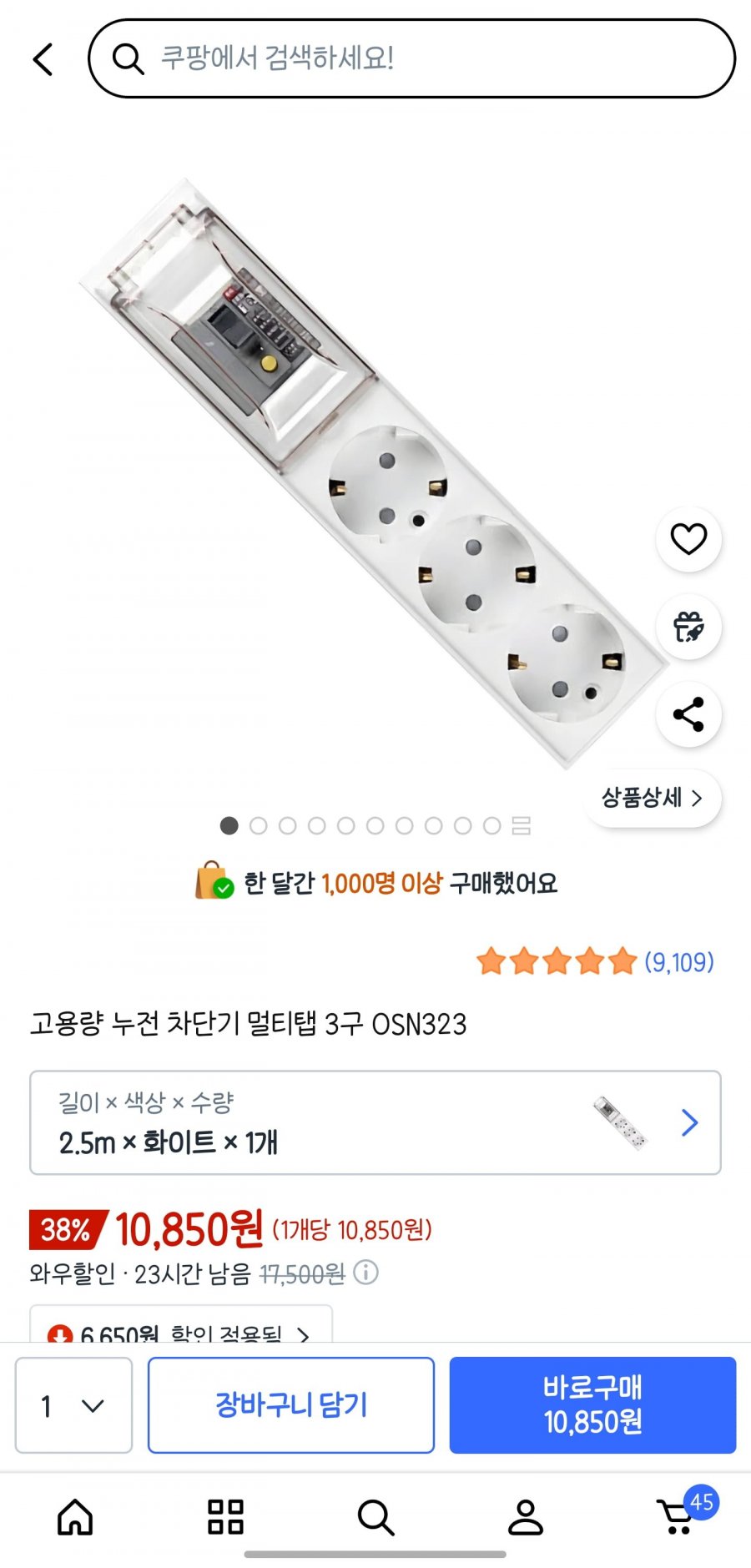Open 상품상세 product details link
Viewport: 751px width, 1568px height.
pos(653,798)
